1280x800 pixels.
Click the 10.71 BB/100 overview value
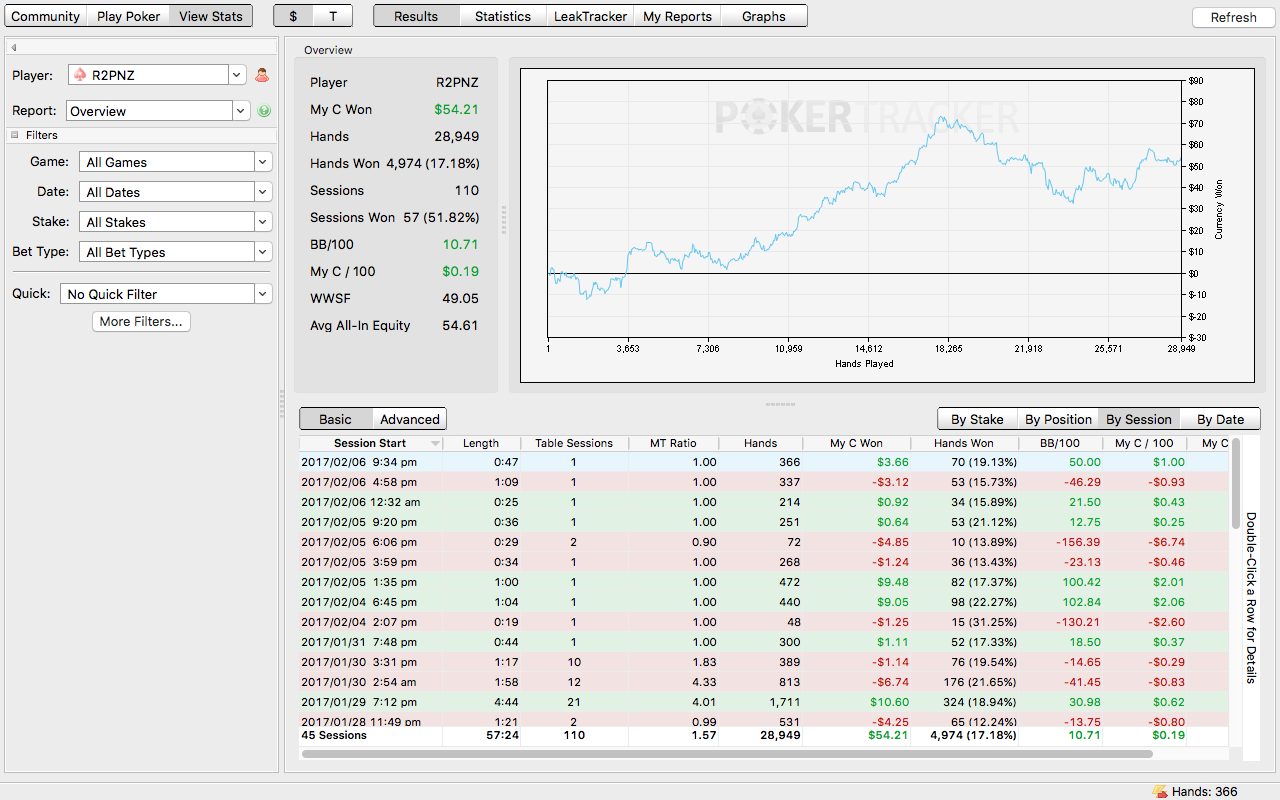click(461, 244)
